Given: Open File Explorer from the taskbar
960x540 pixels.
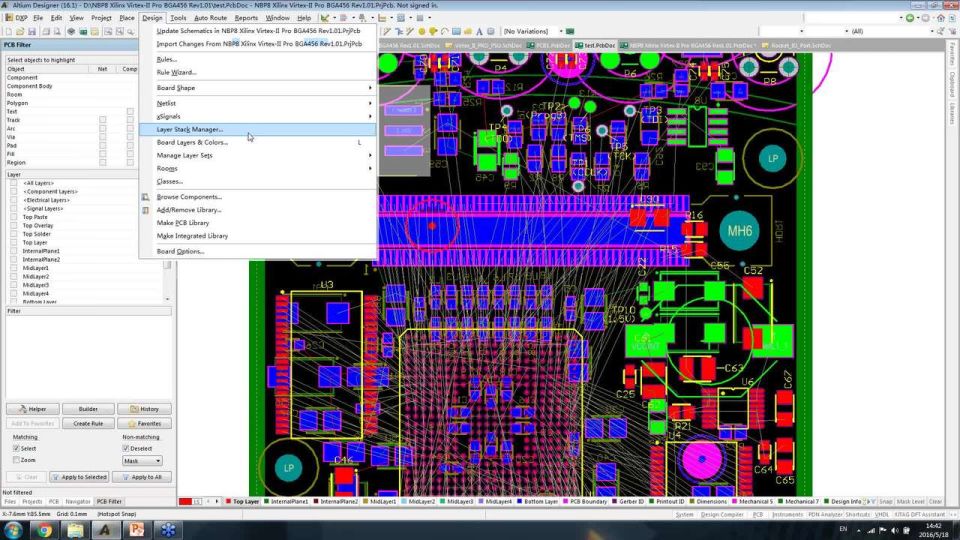Looking at the screenshot, I should tap(75, 530).
